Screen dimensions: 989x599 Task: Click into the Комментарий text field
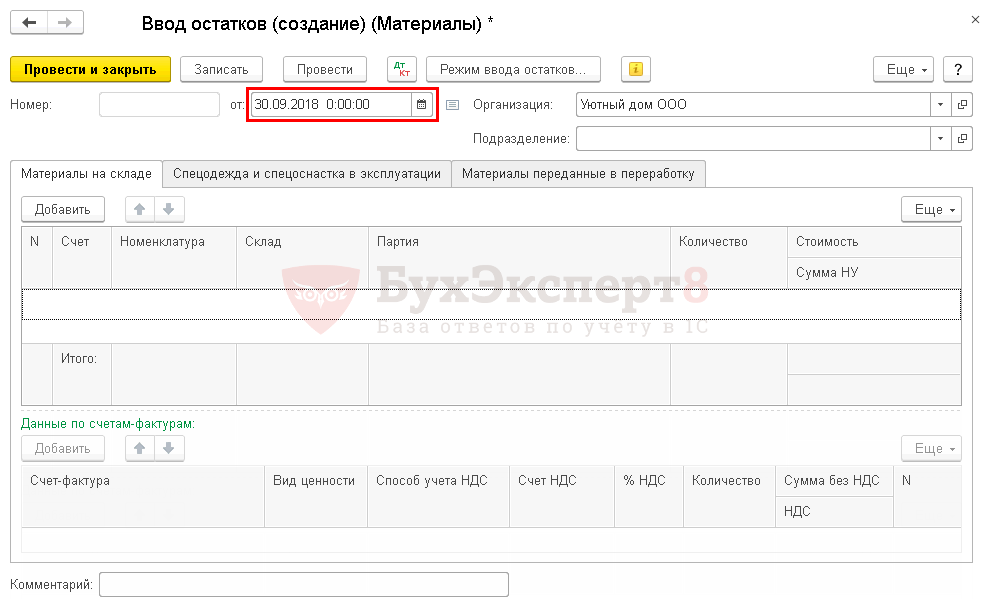pos(304,584)
